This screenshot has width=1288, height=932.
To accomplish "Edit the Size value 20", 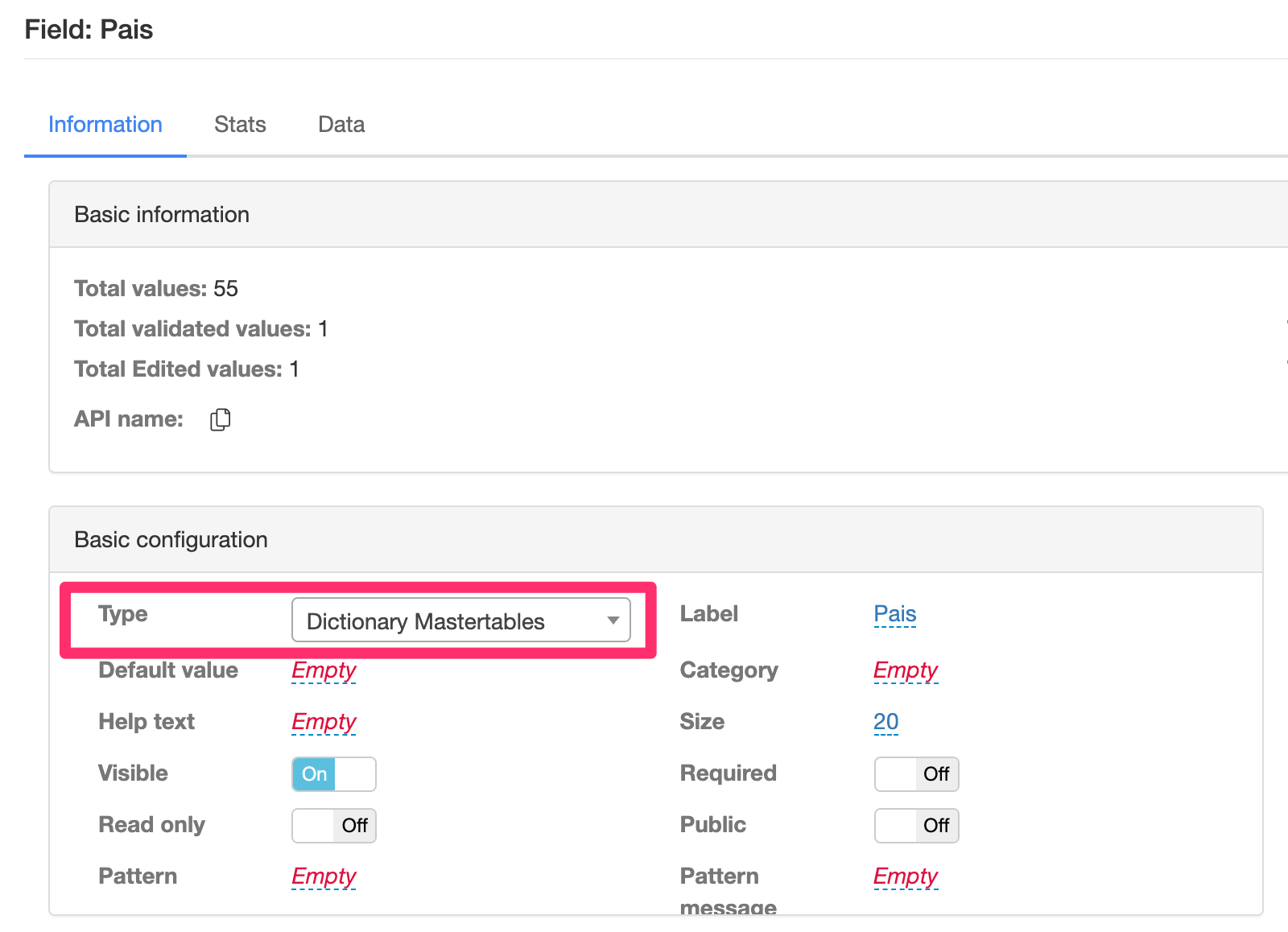I will (x=885, y=722).
